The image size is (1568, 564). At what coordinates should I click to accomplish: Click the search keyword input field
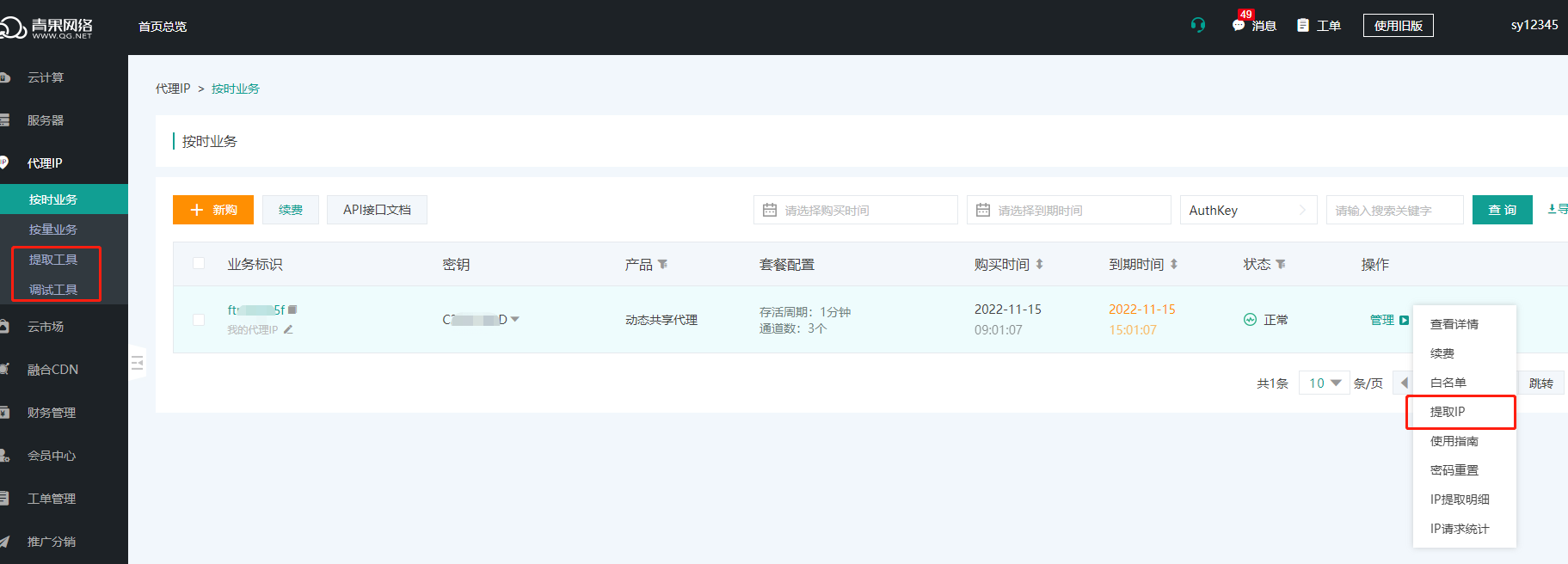[x=1393, y=210]
